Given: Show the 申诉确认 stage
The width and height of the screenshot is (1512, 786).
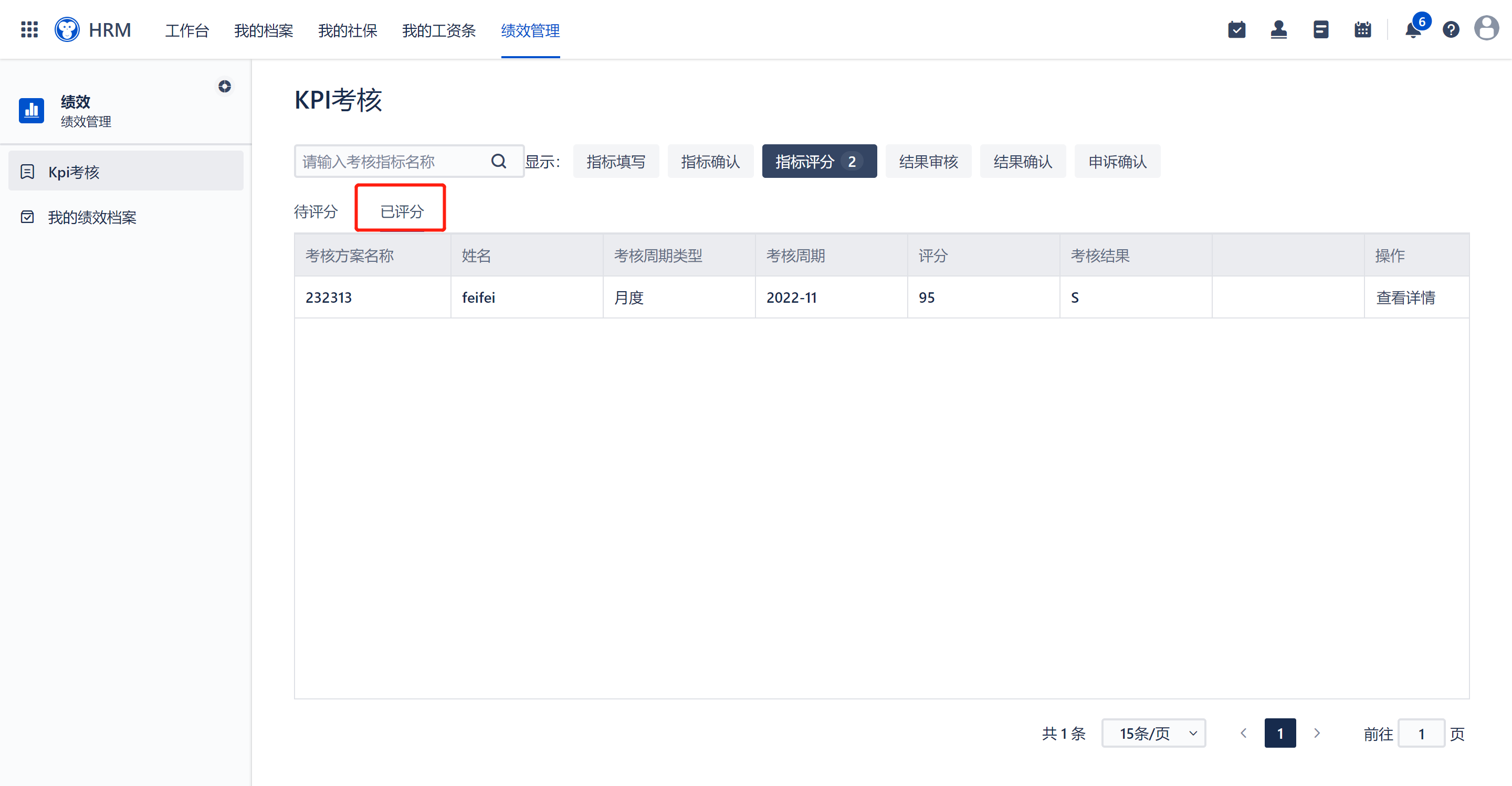Looking at the screenshot, I should pos(1117,161).
